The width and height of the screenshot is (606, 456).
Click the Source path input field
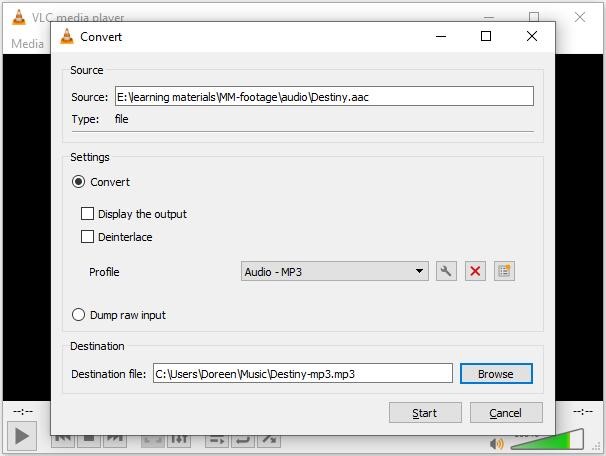(324, 96)
